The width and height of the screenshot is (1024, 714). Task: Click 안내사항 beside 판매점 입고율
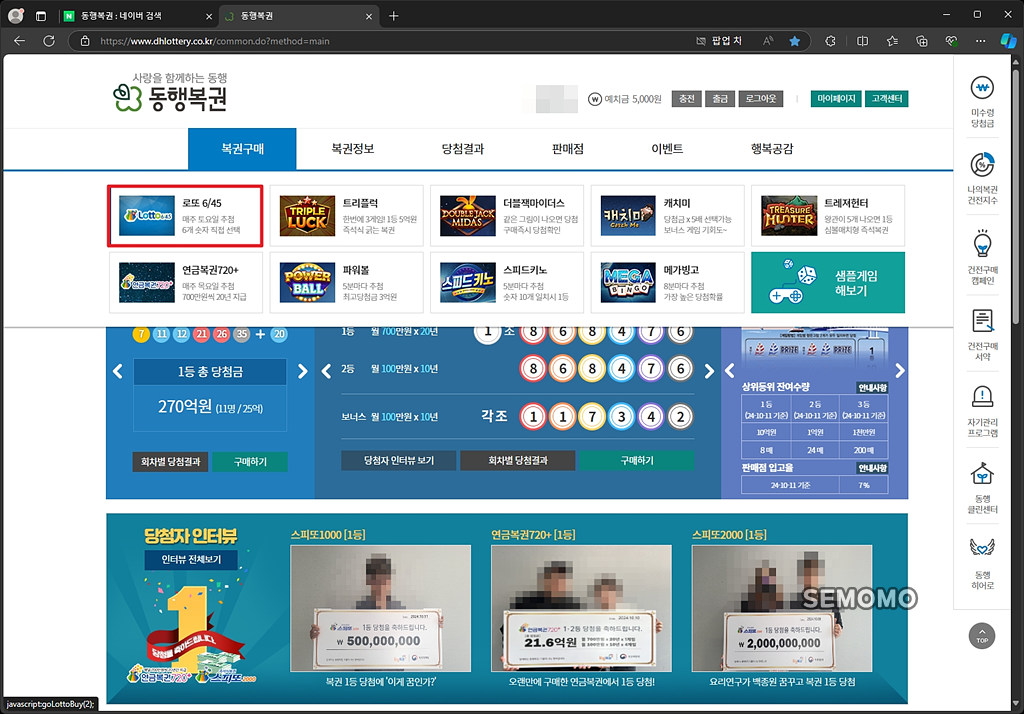[x=872, y=468]
